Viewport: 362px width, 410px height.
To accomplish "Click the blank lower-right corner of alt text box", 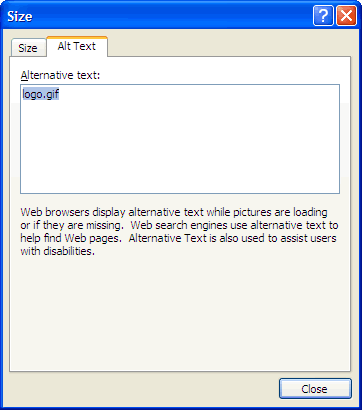I will pyautogui.click(x=320, y=182).
